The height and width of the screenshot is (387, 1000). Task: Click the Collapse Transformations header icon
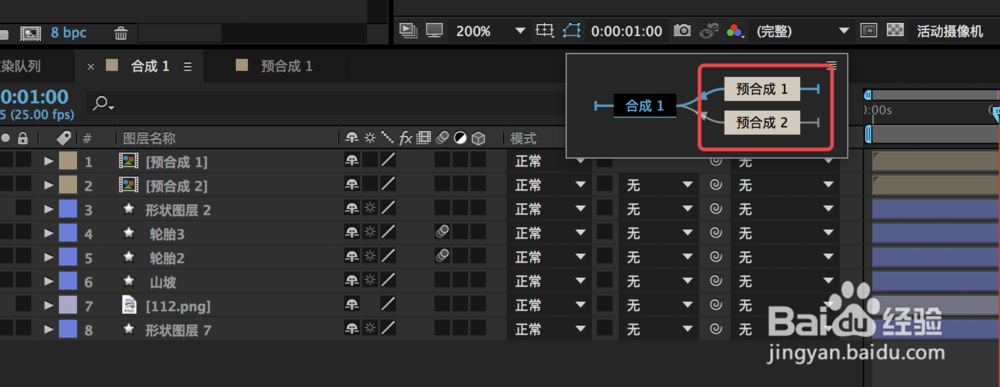[369, 138]
